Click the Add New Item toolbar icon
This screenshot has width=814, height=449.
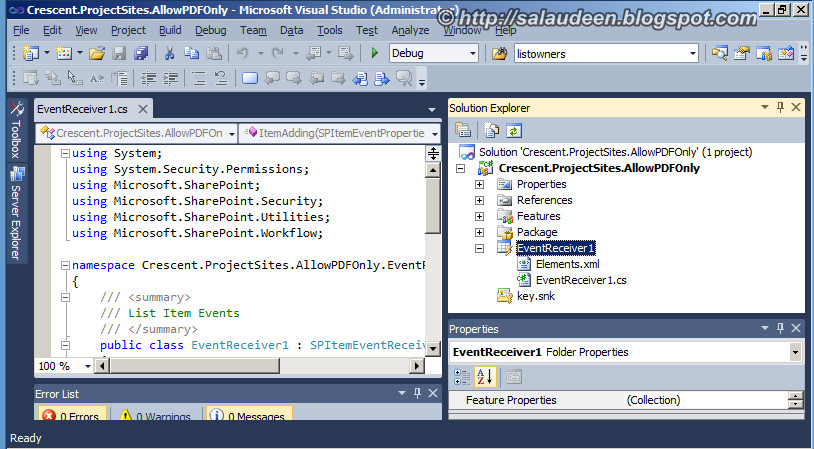tap(64, 53)
